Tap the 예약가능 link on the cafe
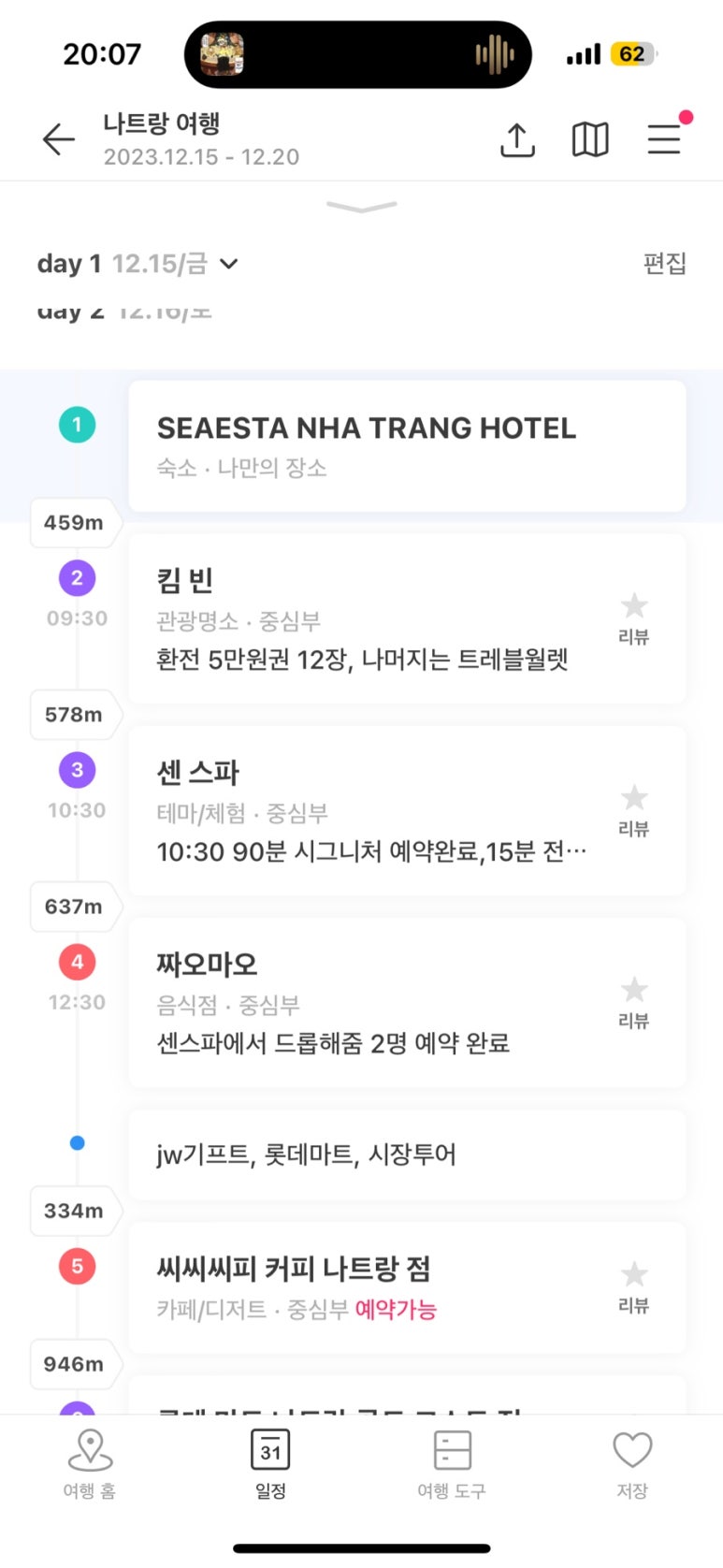The width and height of the screenshot is (723, 1568). (x=396, y=1309)
